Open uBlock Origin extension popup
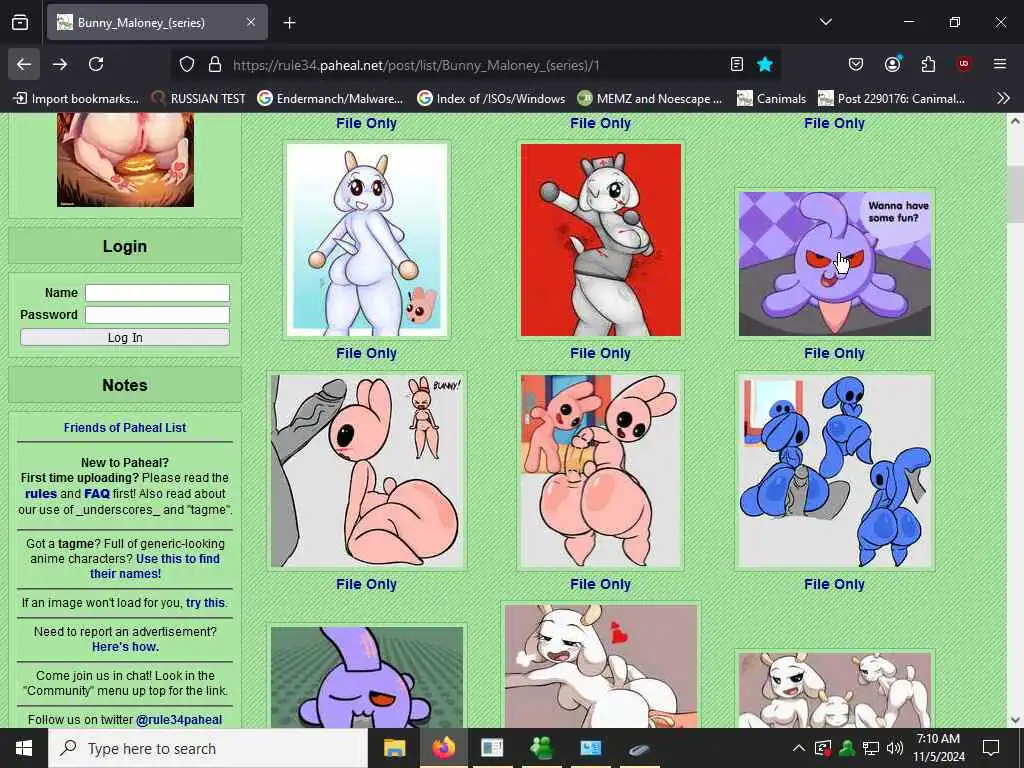 963,64
